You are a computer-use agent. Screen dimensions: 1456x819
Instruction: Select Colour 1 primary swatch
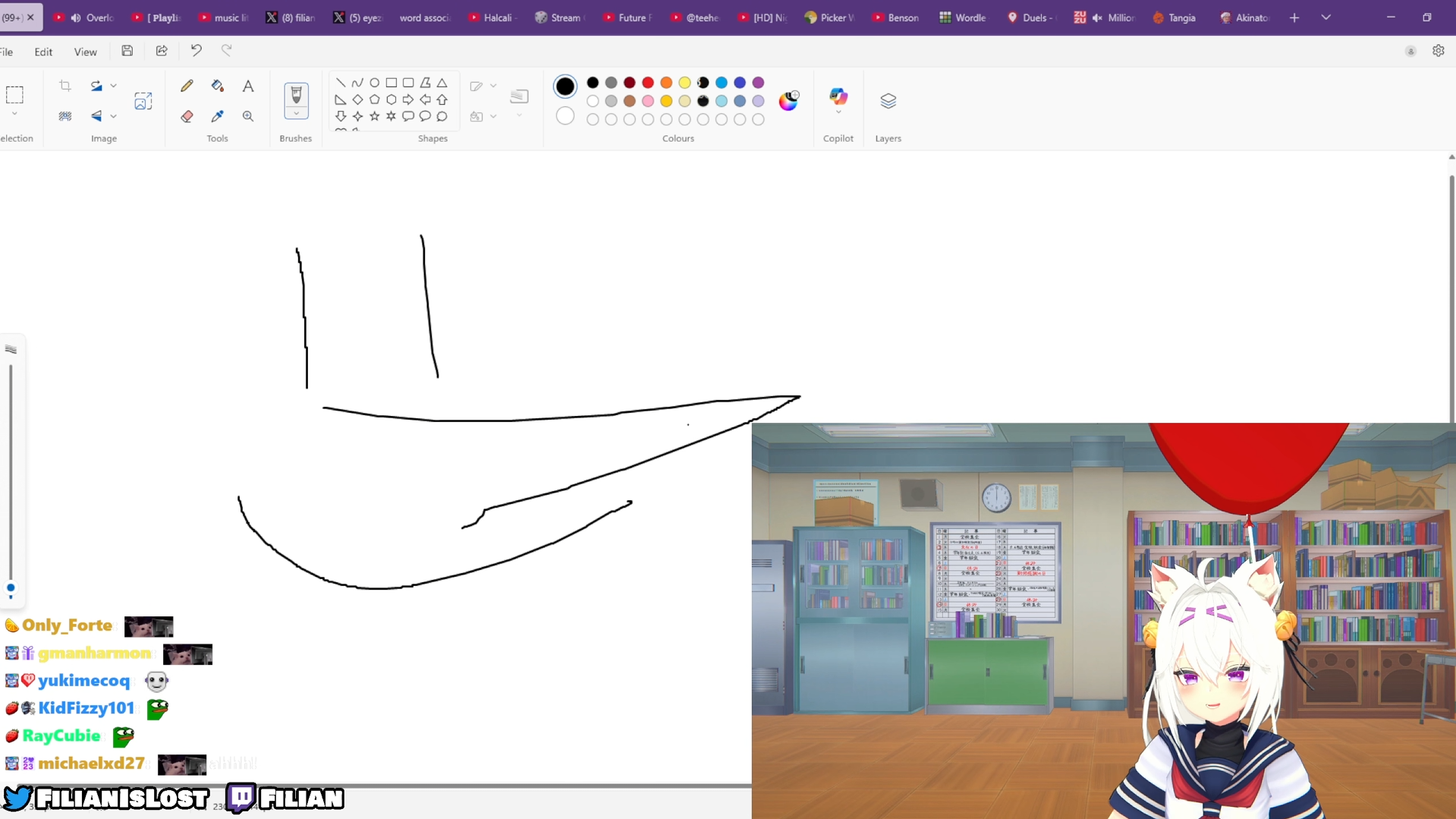tap(565, 87)
